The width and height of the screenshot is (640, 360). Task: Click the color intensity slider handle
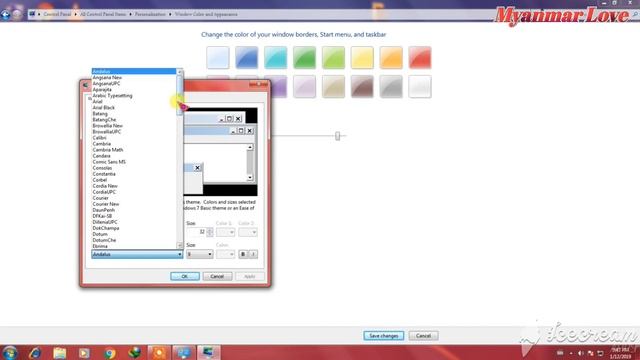click(x=338, y=136)
